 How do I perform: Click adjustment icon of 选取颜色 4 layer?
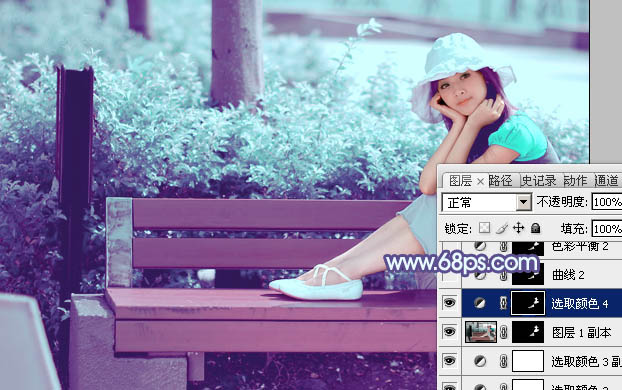(x=480, y=304)
